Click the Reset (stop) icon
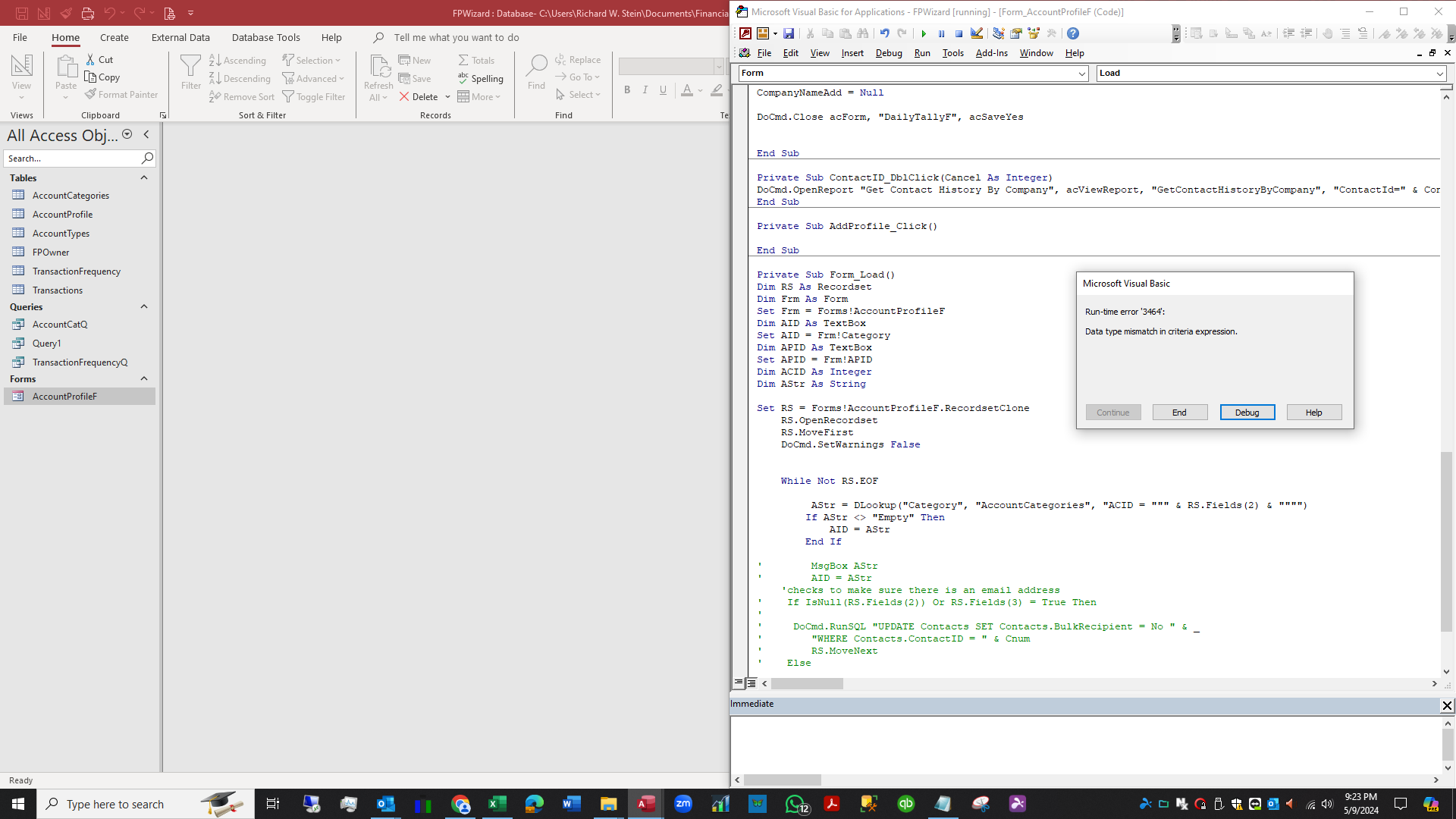 coord(959,33)
